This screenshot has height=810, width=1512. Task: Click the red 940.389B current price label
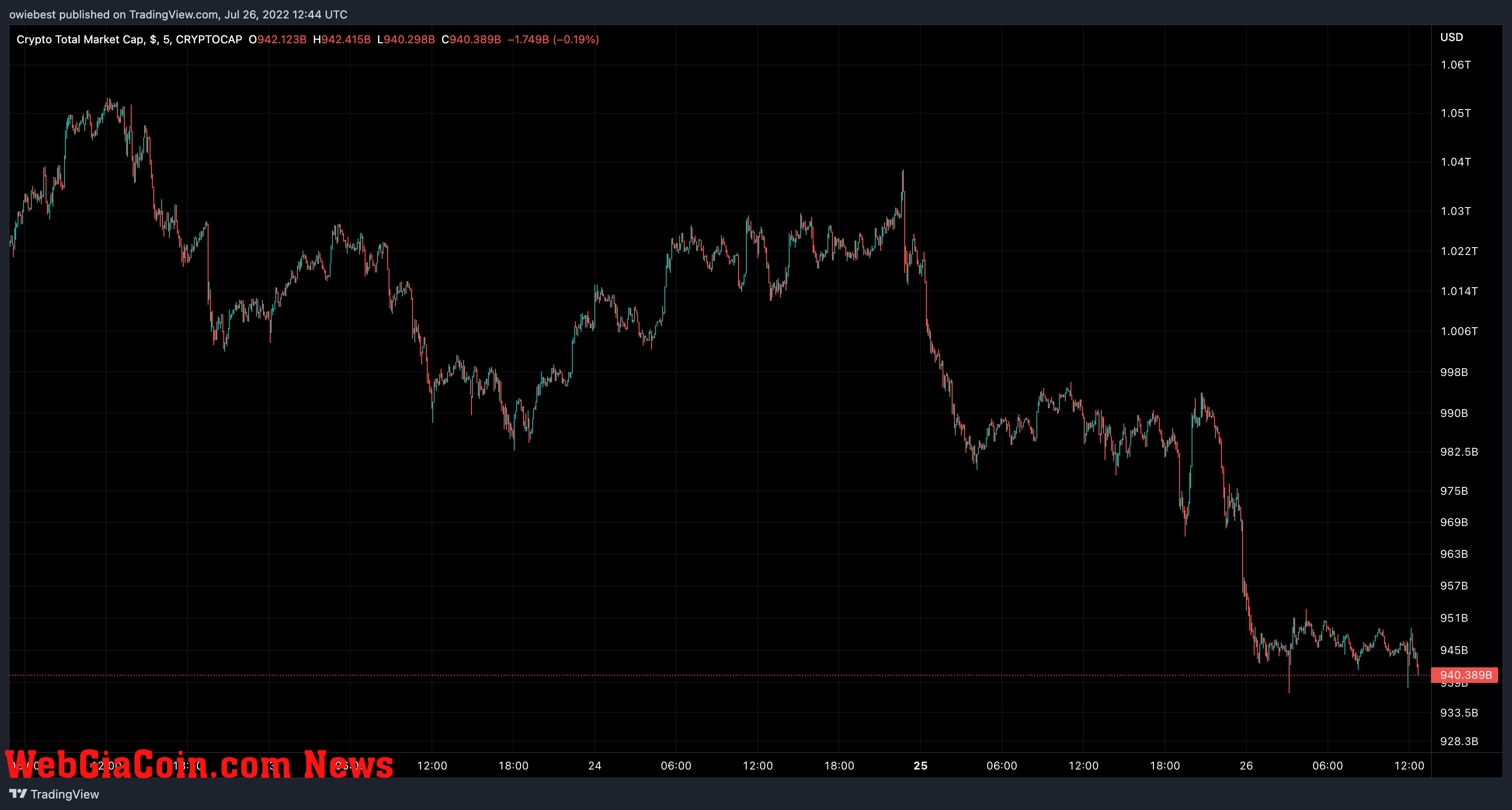pyautogui.click(x=1465, y=675)
